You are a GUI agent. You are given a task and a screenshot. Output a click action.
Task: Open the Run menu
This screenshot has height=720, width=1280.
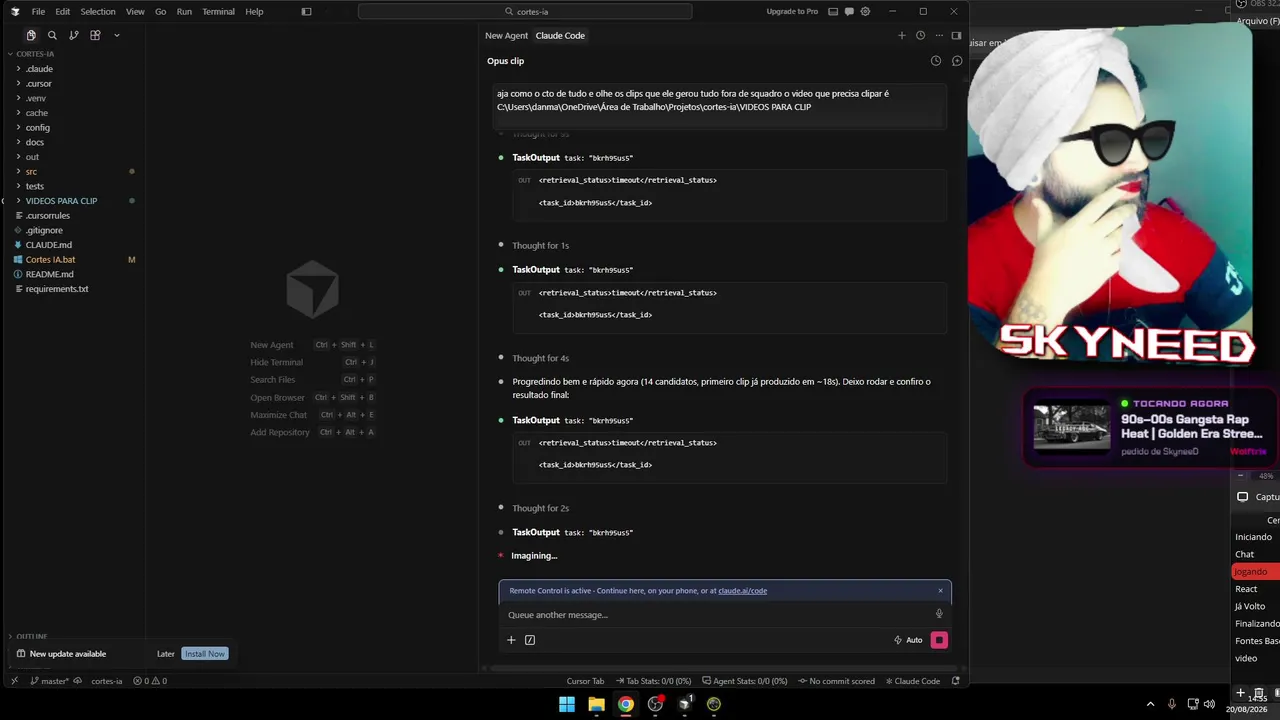[x=184, y=12]
